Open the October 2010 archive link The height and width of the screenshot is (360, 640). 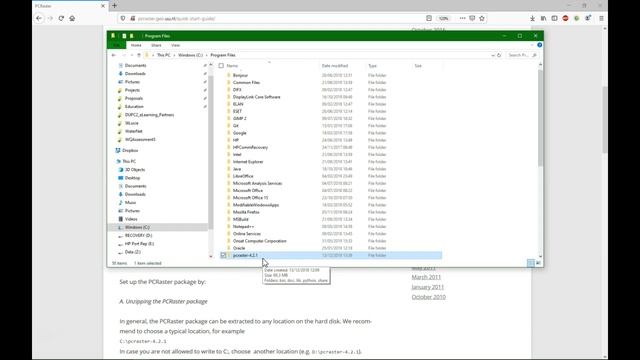(x=429, y=297)
